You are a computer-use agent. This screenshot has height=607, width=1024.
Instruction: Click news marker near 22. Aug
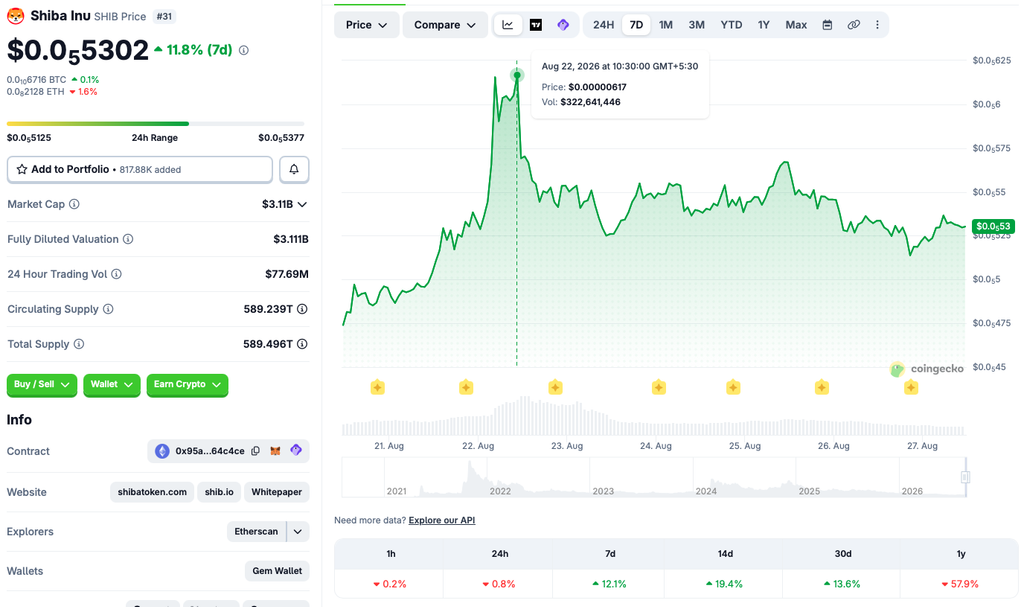[466, 387]
